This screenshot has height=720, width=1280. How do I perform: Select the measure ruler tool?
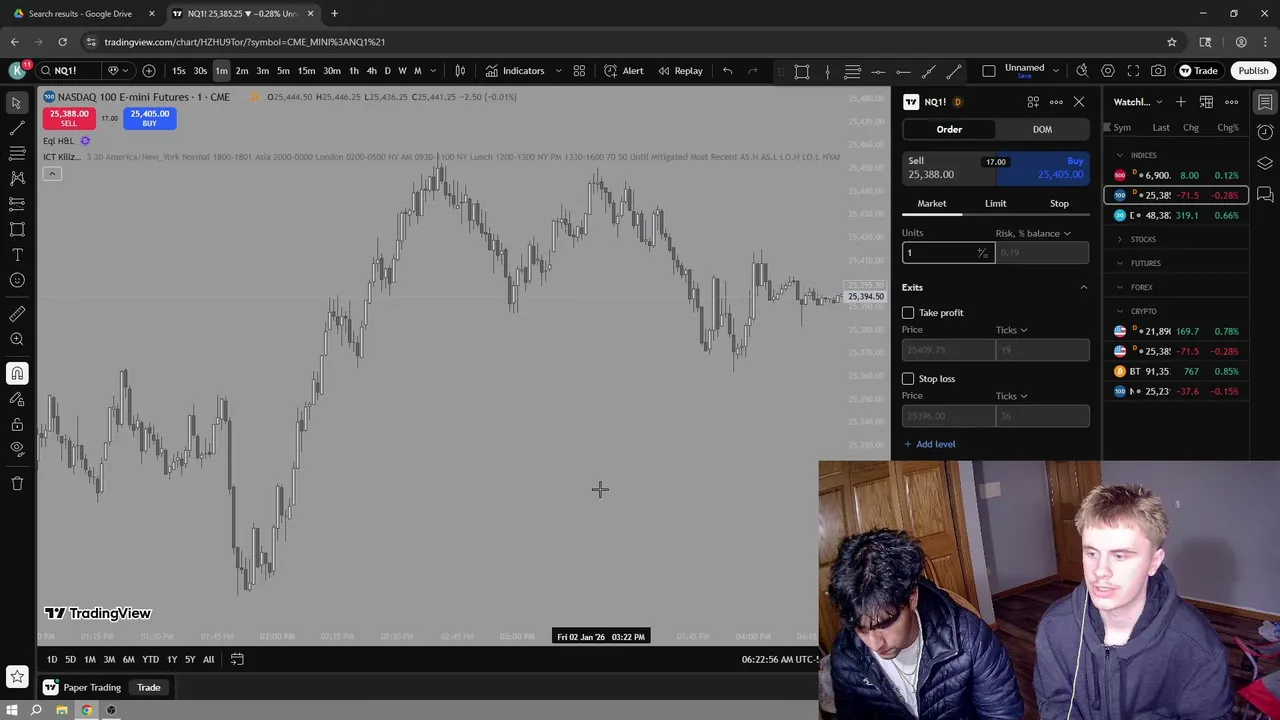click(17, 314)
